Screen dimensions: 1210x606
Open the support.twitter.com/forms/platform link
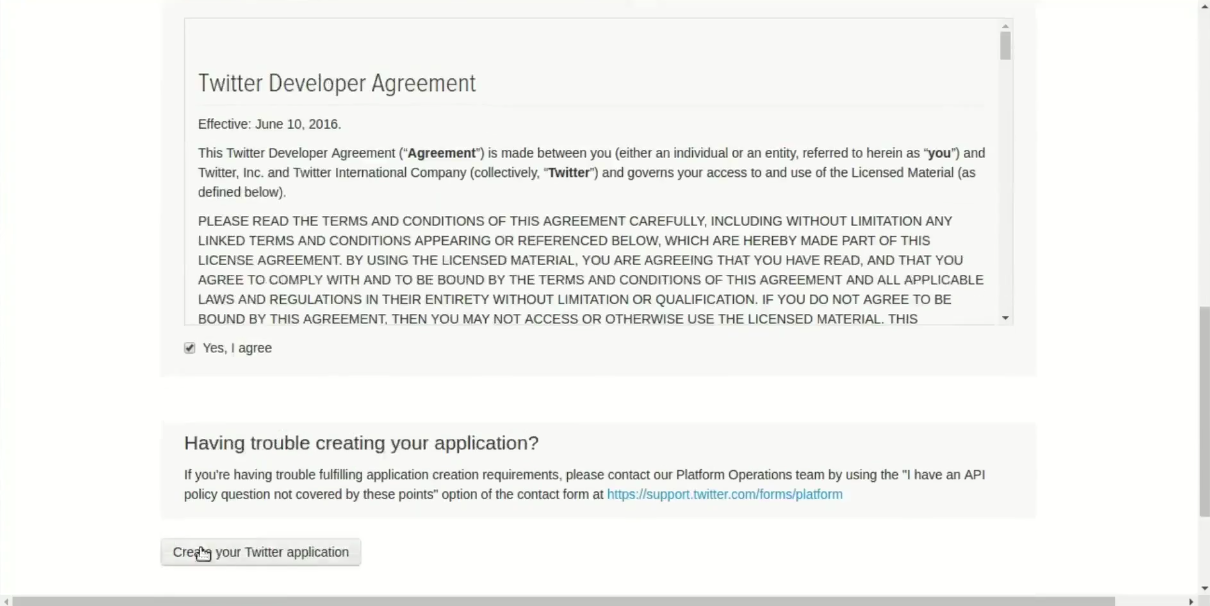coord(725,494)
